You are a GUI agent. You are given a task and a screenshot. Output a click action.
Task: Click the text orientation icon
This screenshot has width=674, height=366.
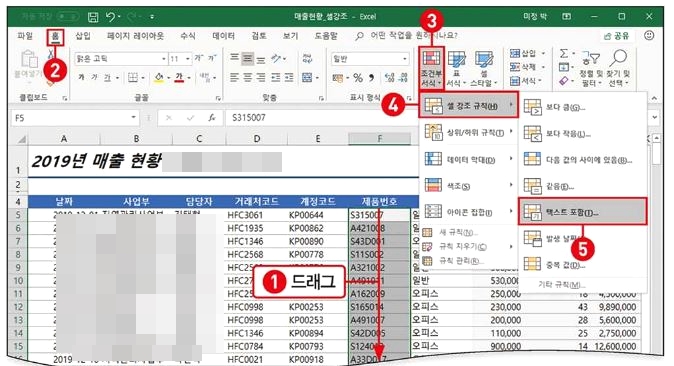tap(276, 58)
